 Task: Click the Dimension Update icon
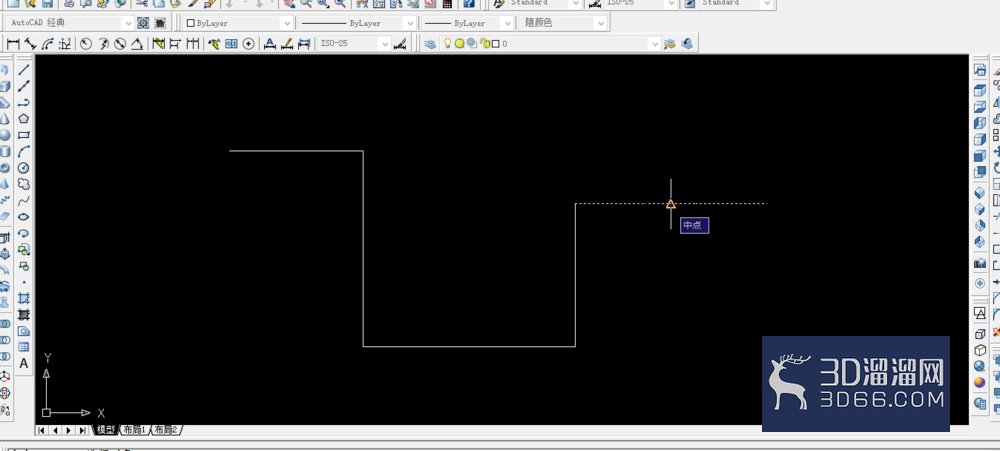(304, 44)
